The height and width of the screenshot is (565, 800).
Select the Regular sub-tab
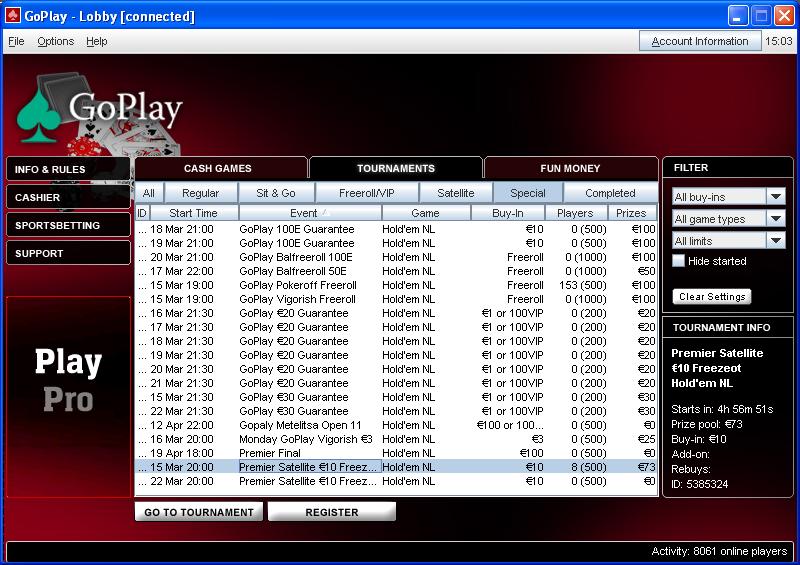tap(201, 193)
